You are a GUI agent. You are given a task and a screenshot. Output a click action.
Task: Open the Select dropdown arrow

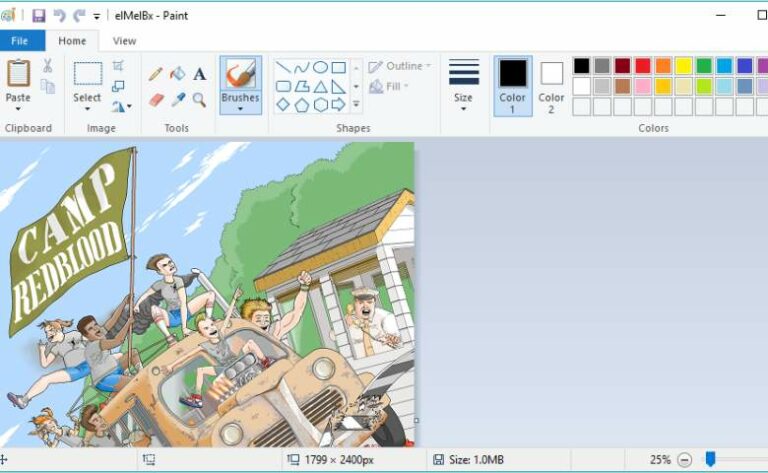[87, 108]
